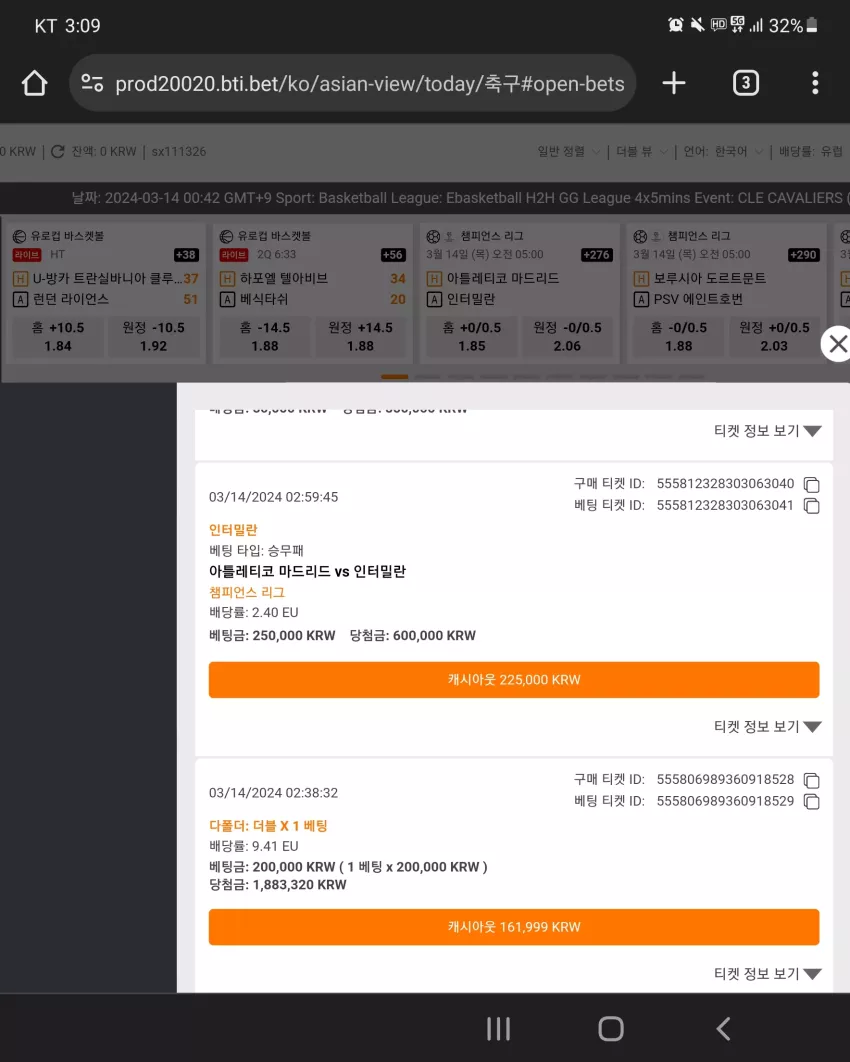The image size is (850, 1062).
Task: Click 아틀레티코 마드리드 vs 인터밀란 match title
Action: [307, 571]
